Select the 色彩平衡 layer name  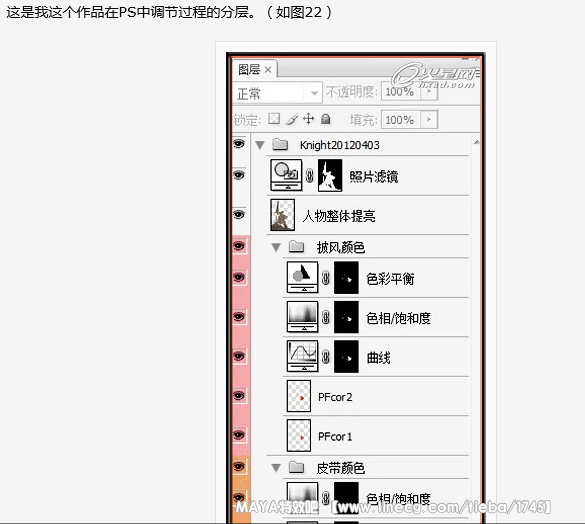coord(390,278)
